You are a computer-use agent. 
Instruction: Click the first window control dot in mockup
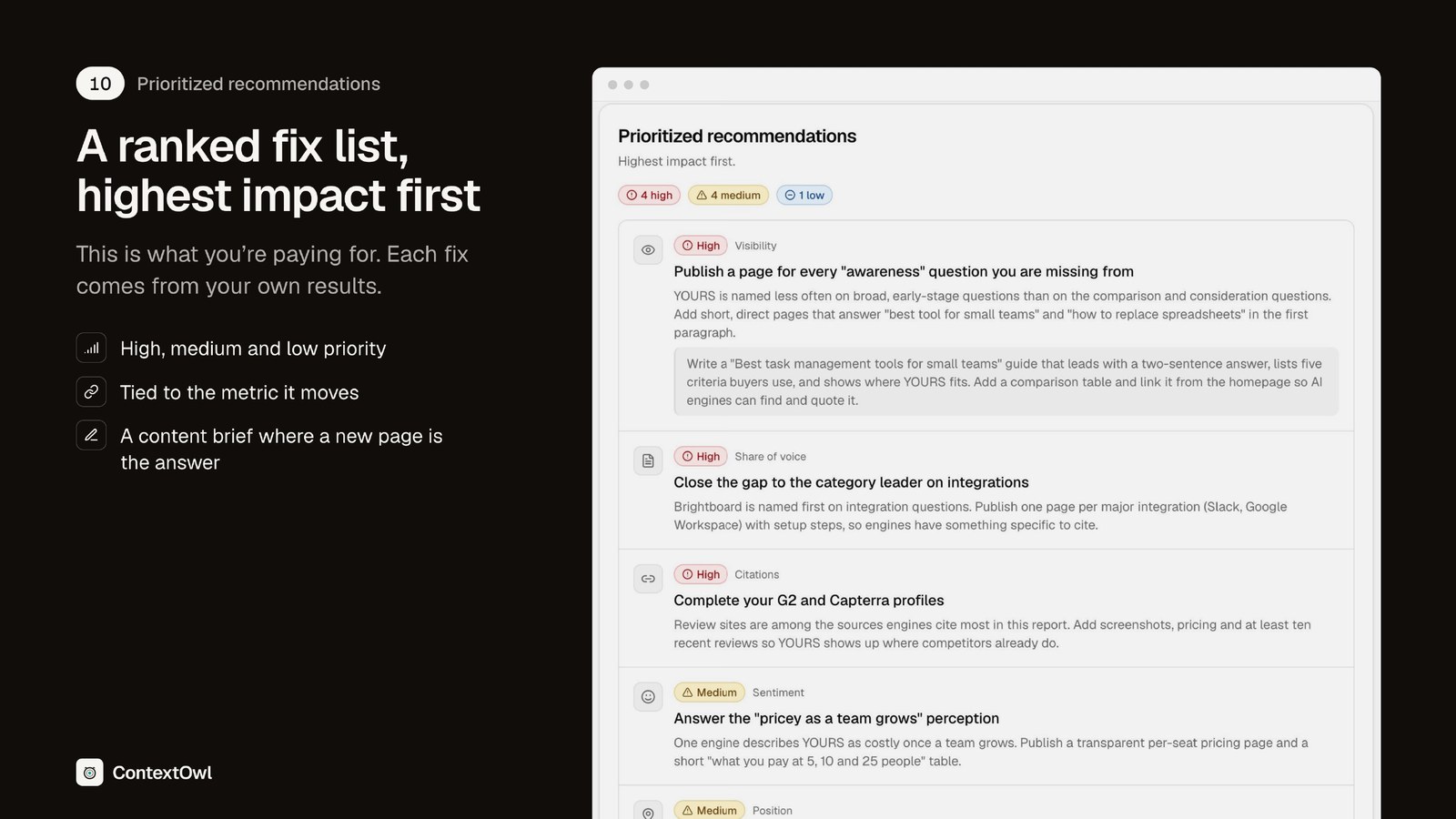pos(612,85)
